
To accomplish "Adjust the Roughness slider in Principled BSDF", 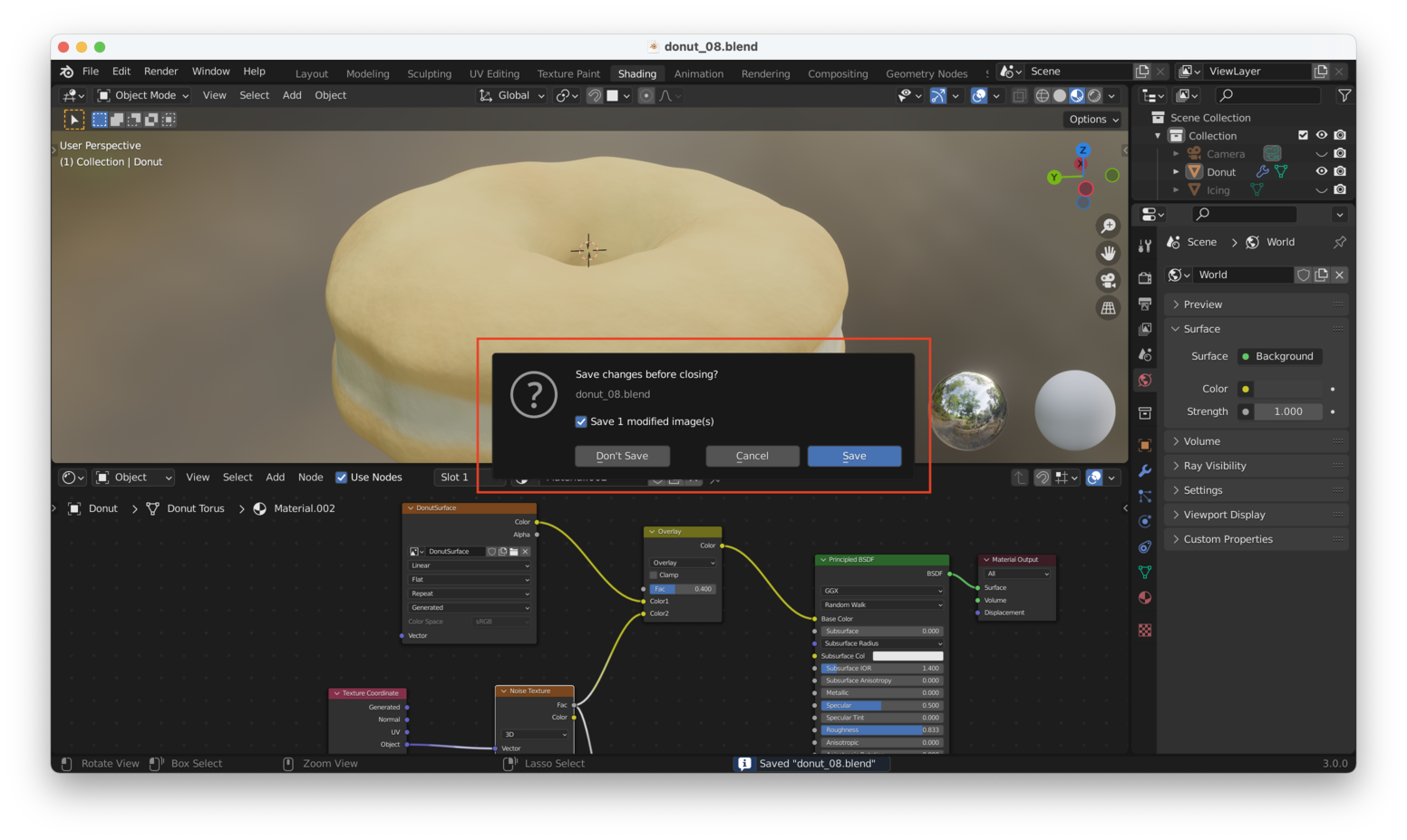I will tap(882, 729).
